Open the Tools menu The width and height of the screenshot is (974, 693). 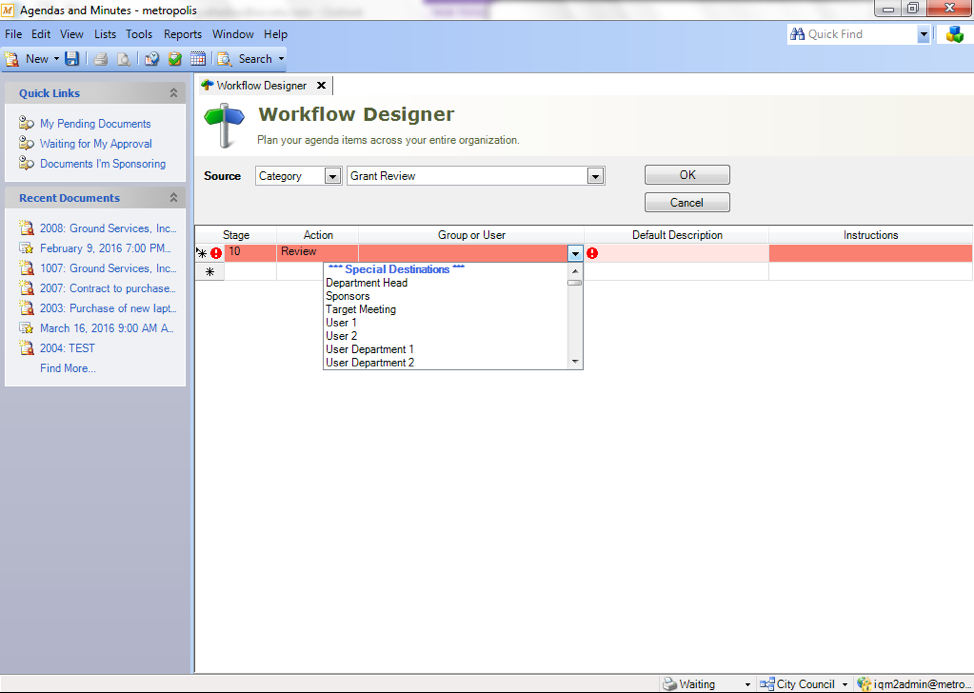click(x=139, y=34)
